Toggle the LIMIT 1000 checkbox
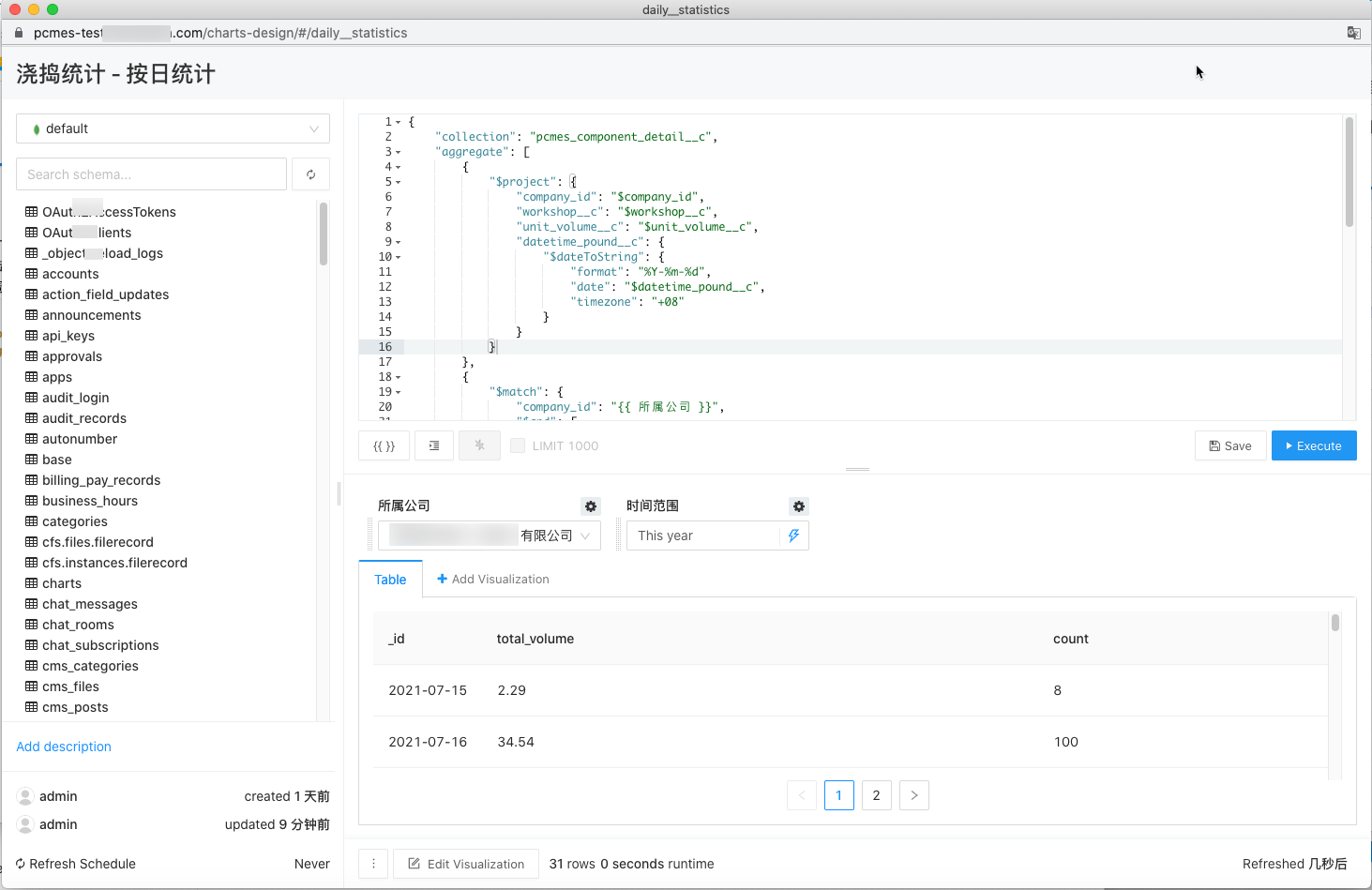This screenshot has height=890, width=1372. point(518,445)
